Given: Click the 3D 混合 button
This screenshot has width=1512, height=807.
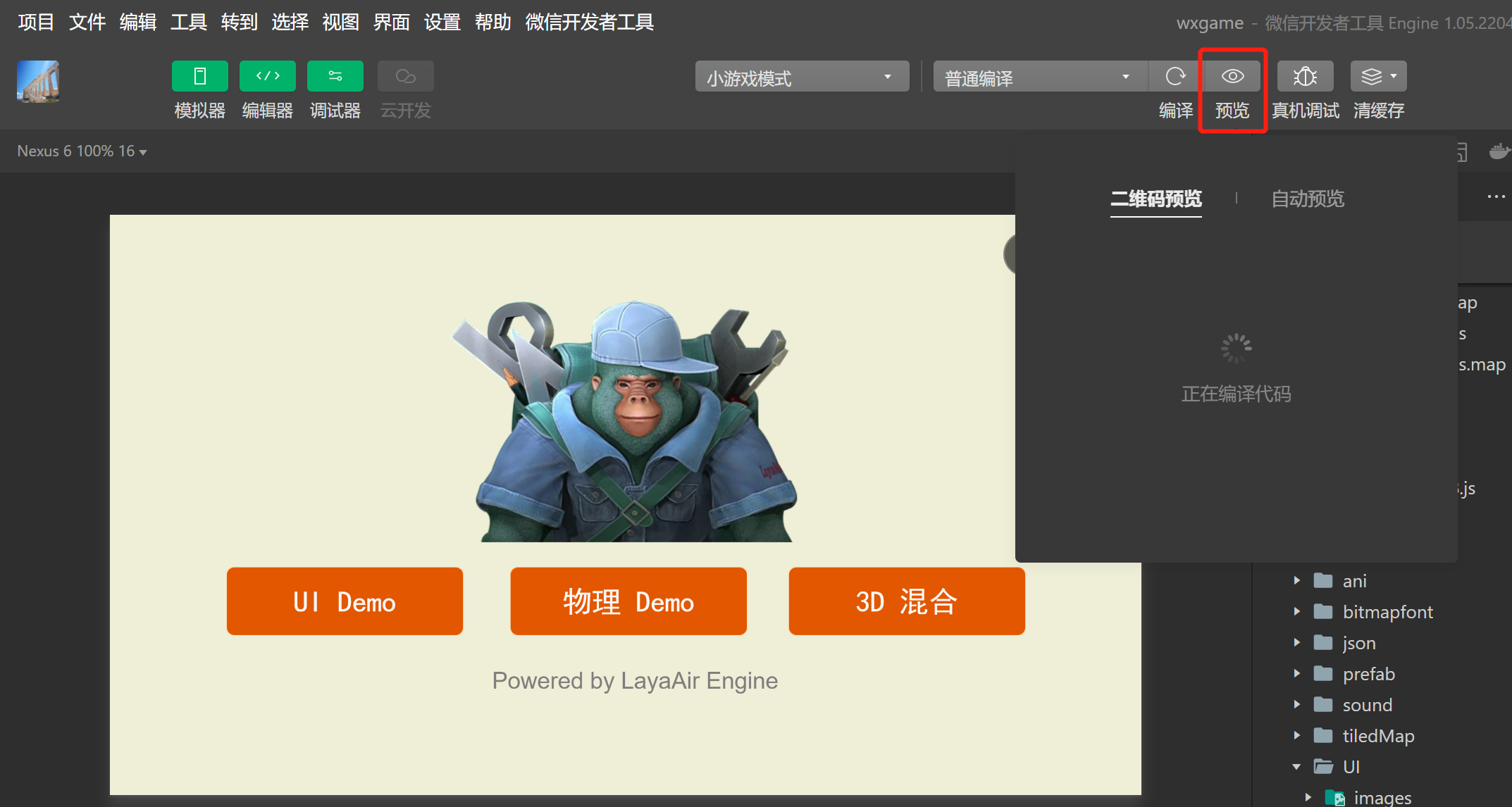Looking at the screenshot, I should pyautogui.click(x=906, y=601).
